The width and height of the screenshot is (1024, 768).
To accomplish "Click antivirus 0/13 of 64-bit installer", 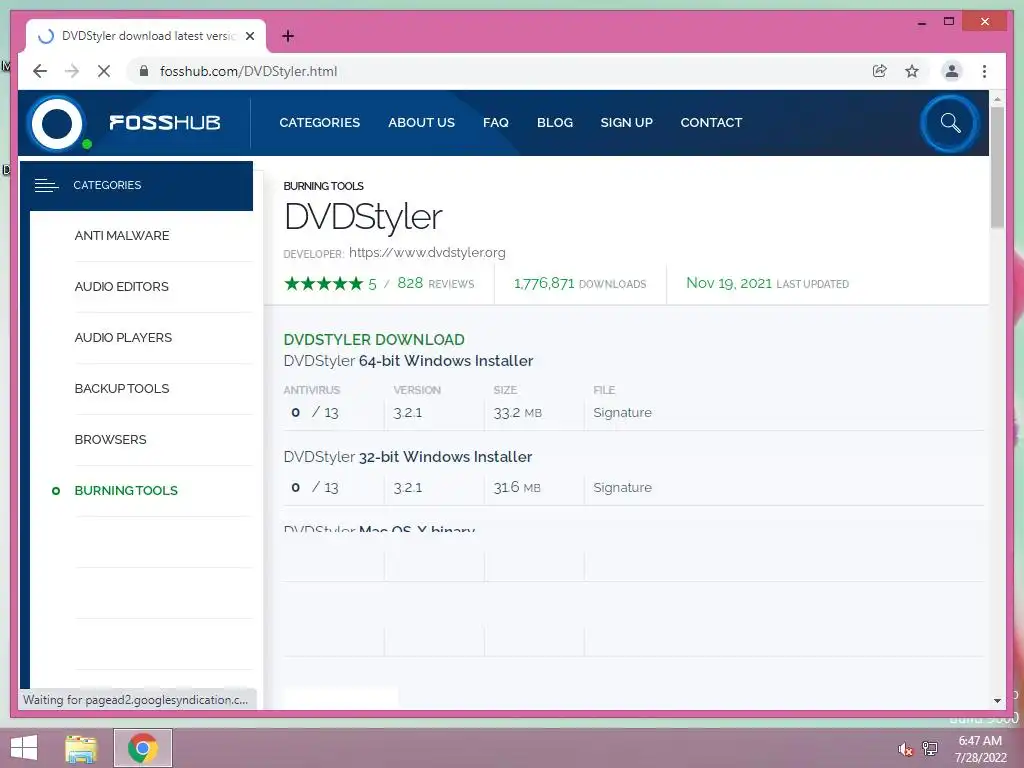I will click(x=314, y=413).
